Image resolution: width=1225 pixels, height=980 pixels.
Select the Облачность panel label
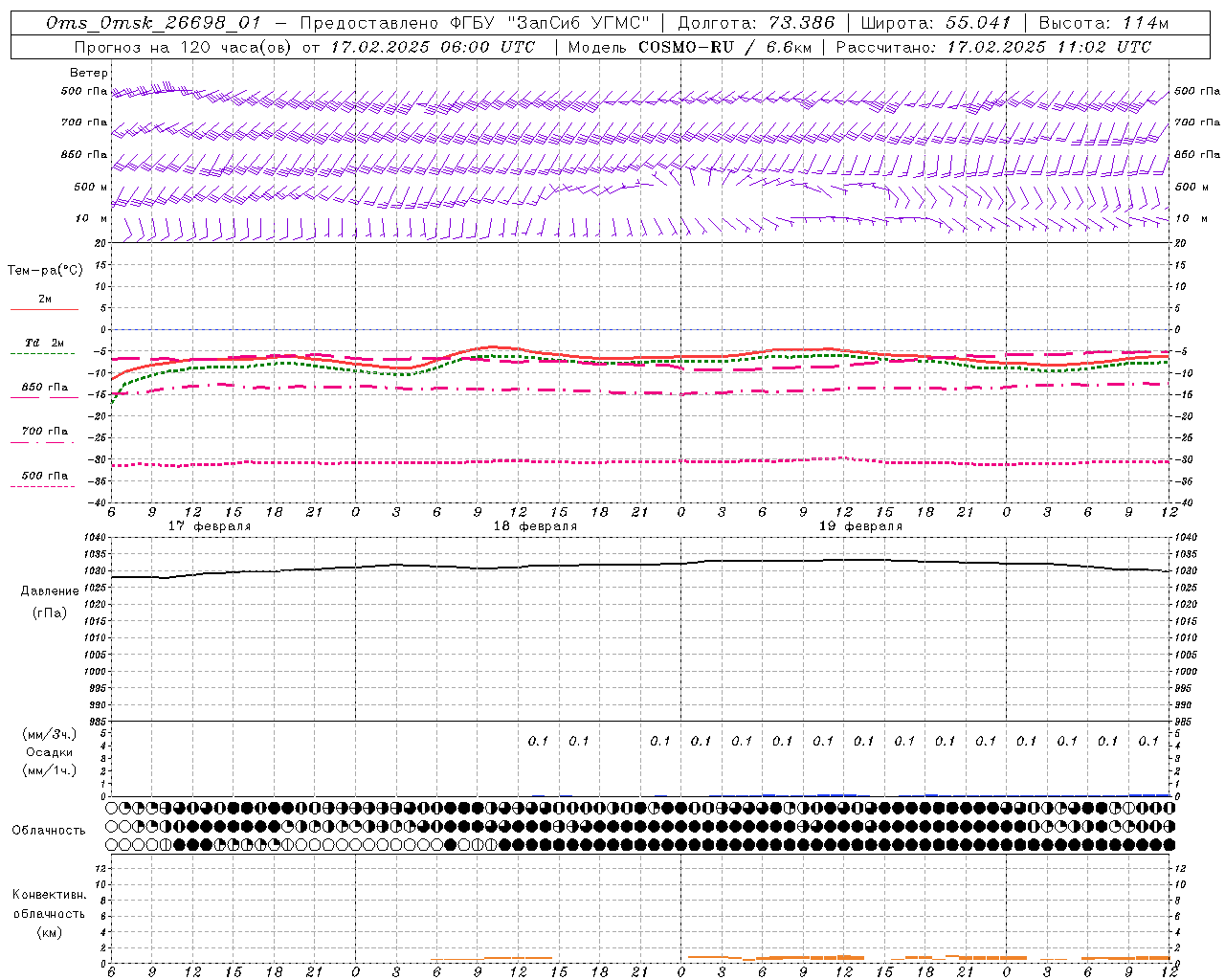click(49, 830)
